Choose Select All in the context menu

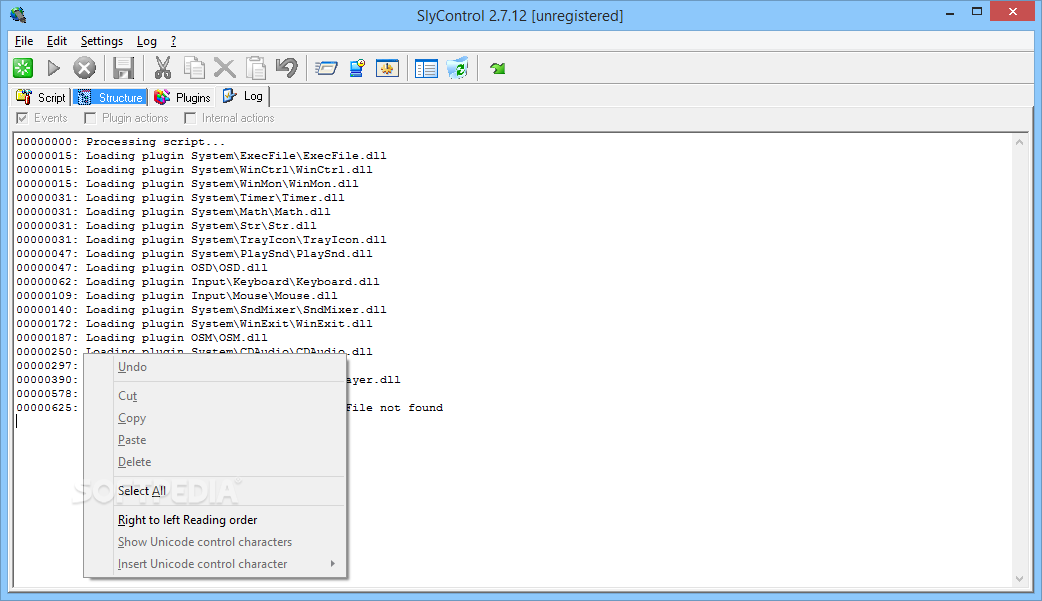point(215,491)
